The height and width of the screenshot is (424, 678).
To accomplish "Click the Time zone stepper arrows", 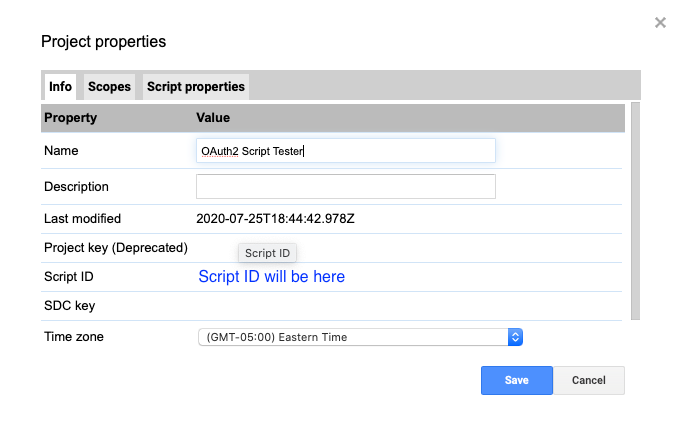I will pyautogui.click(x=515, y=337).
